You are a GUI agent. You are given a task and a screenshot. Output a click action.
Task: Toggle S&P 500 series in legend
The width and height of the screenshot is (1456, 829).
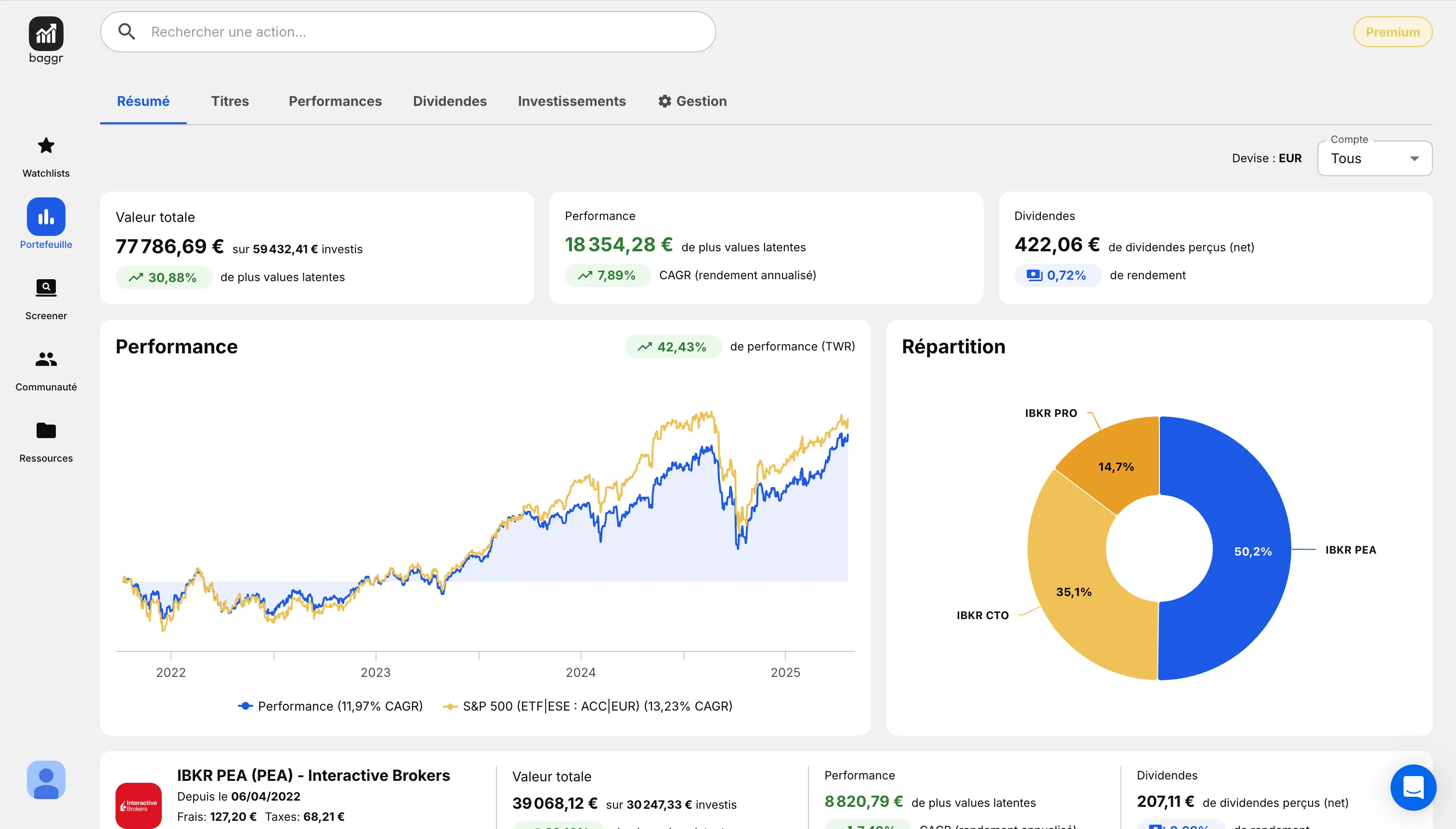pyautogui.click(x=587, y=706)
